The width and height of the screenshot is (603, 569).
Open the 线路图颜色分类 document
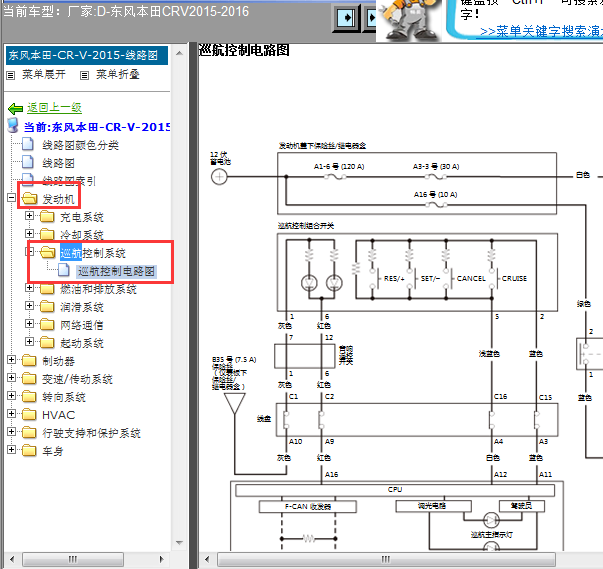point(80,145)
